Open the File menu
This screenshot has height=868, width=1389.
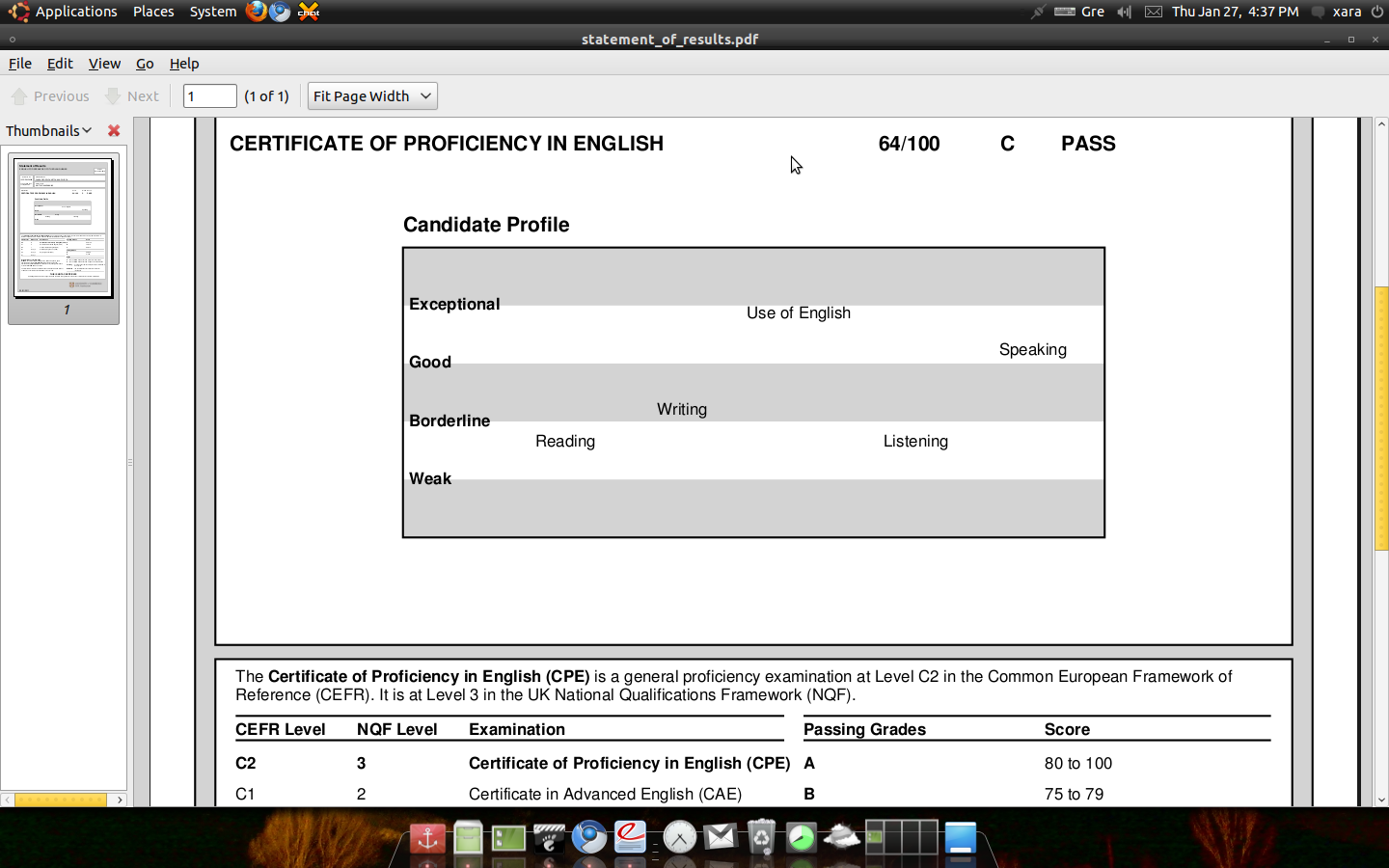(19, 64)
